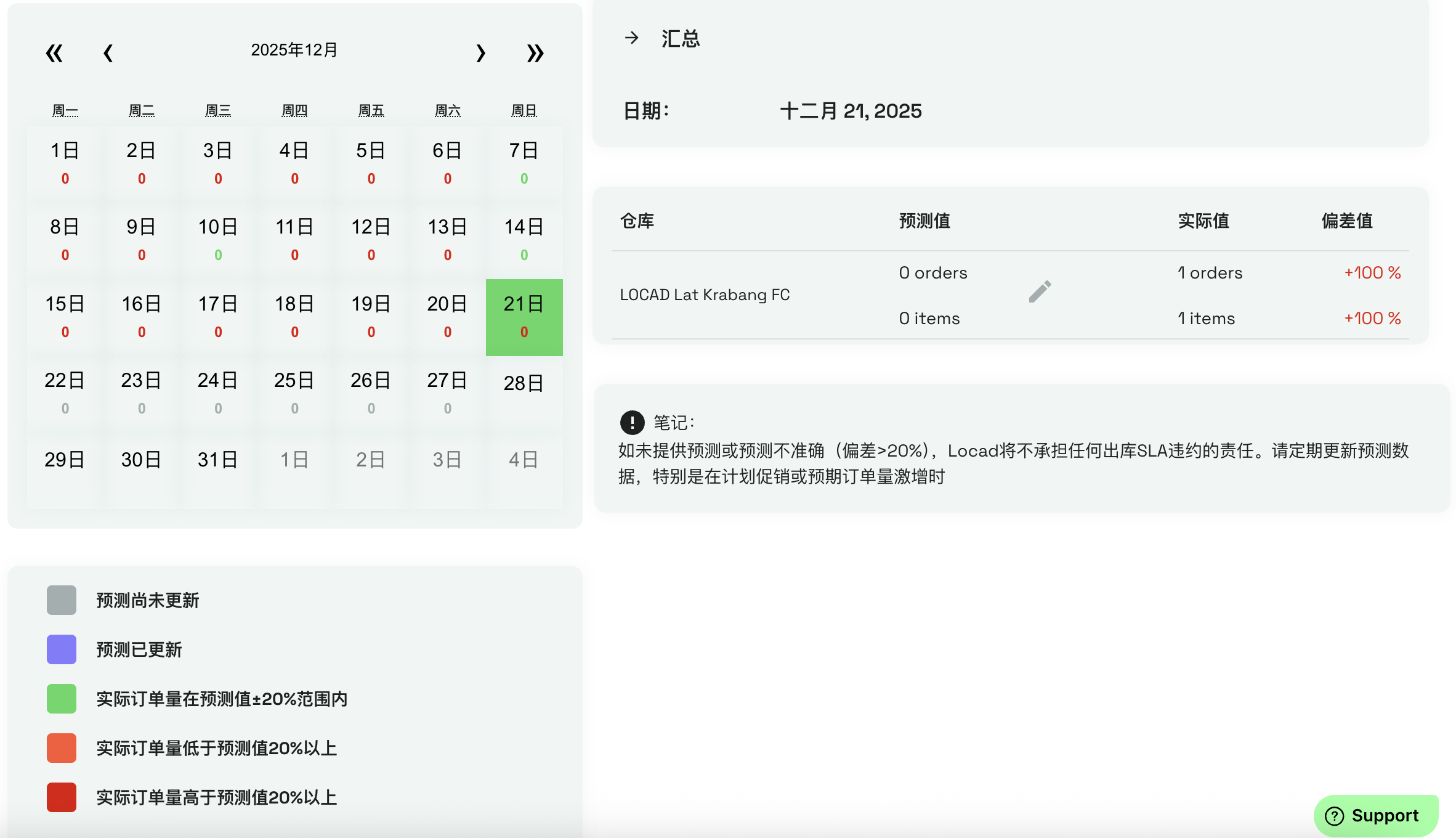Go to previous year with double-left arrow
Viewport: 1456px width, 838px height.
[54, 53]
